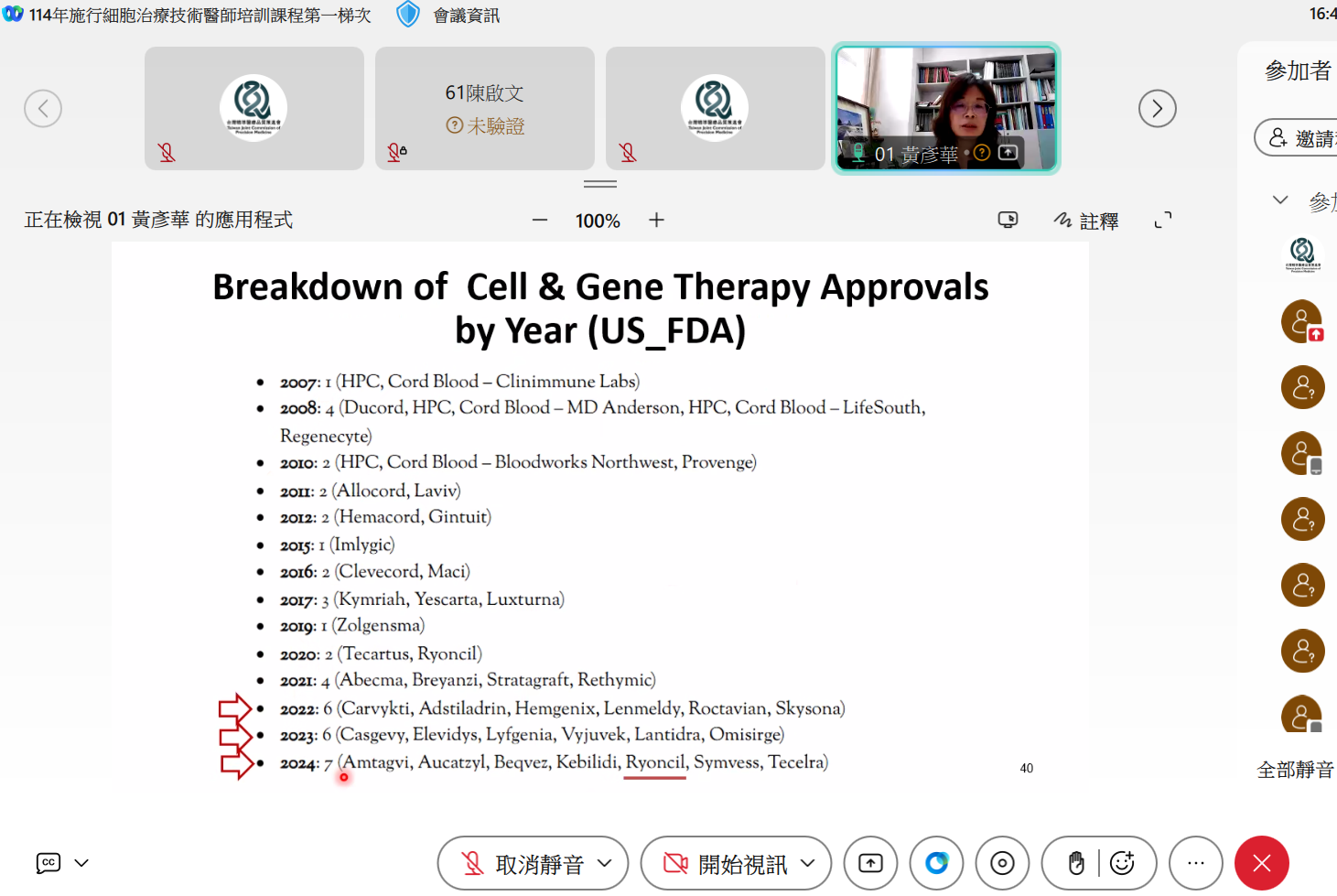Image resolution: width=1337 pixels, height=896 pixels.
Task: Click the sharing indicator icon on 黃彥華's tile
Action: point(1008,153)
